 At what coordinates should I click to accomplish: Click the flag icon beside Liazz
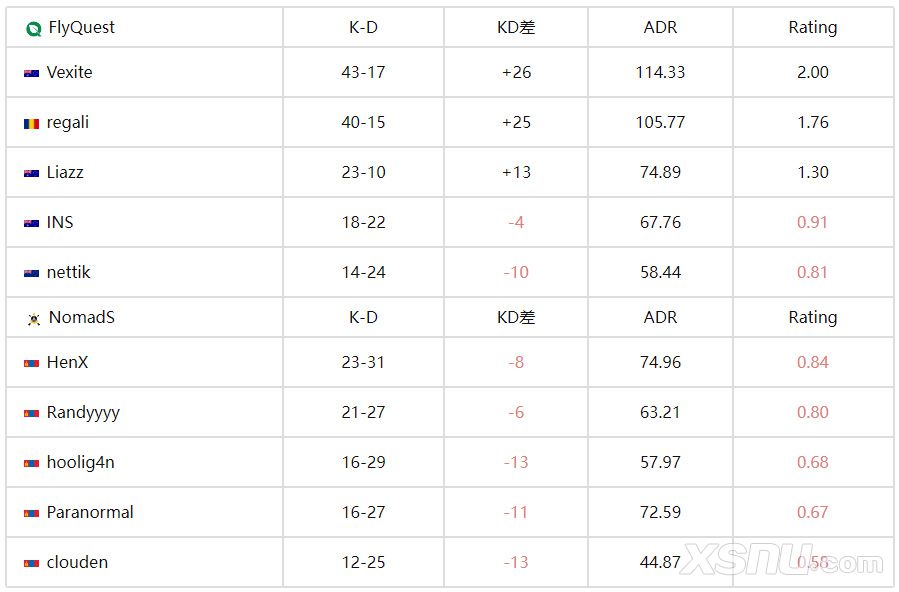(31, 173)
